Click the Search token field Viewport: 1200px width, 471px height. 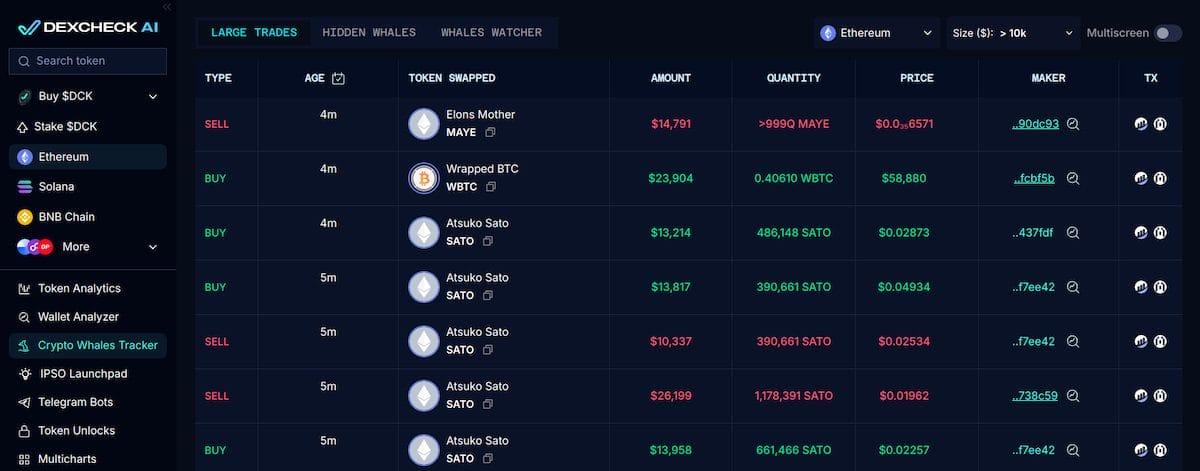(88, 61)
